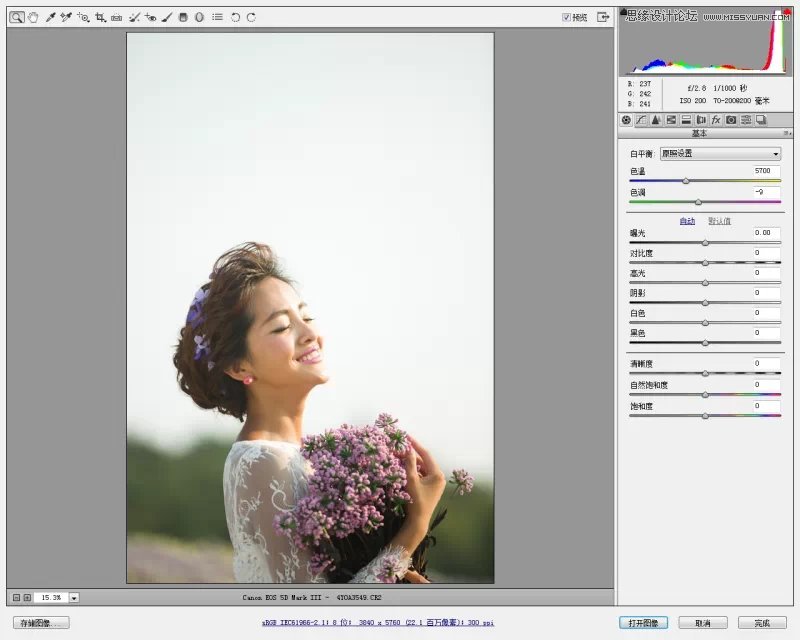
Task: Select the Crop tool
Action: coord(100,17)
